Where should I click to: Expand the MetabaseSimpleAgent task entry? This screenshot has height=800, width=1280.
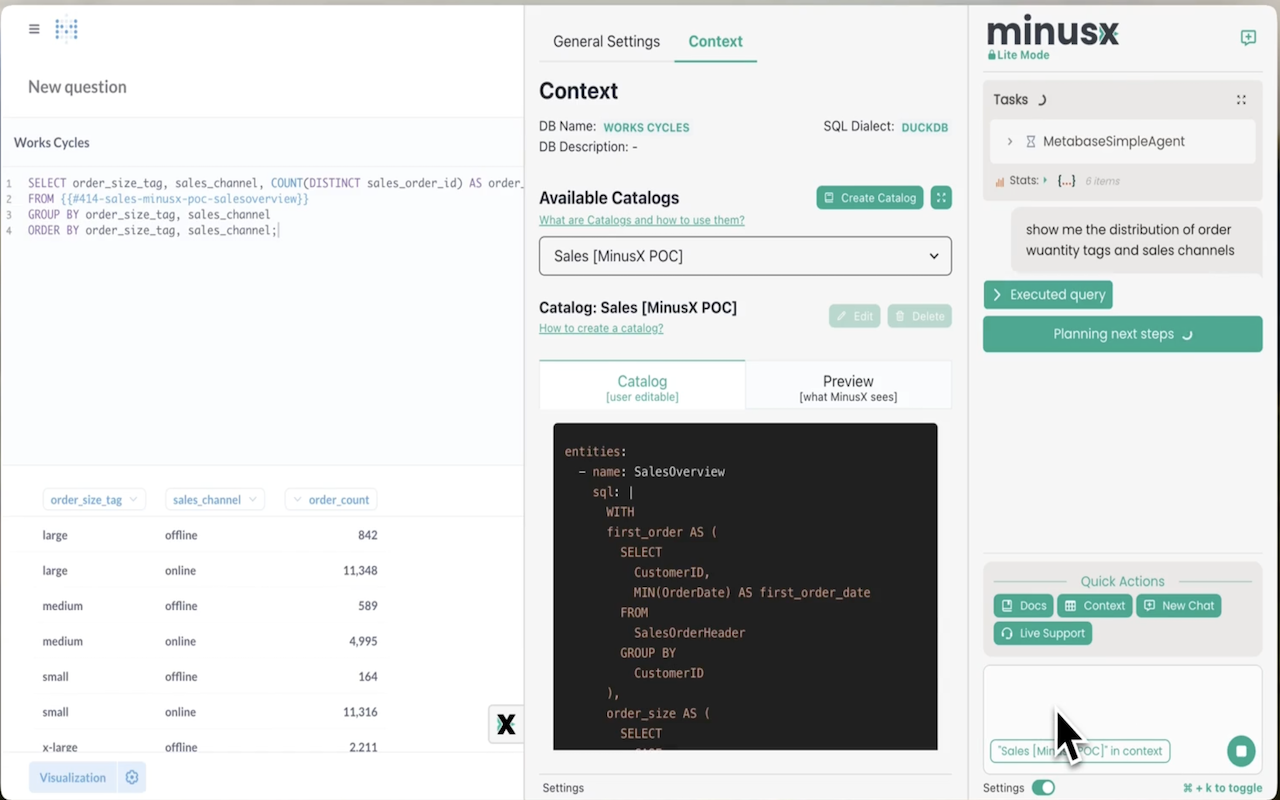(1009, 141)
